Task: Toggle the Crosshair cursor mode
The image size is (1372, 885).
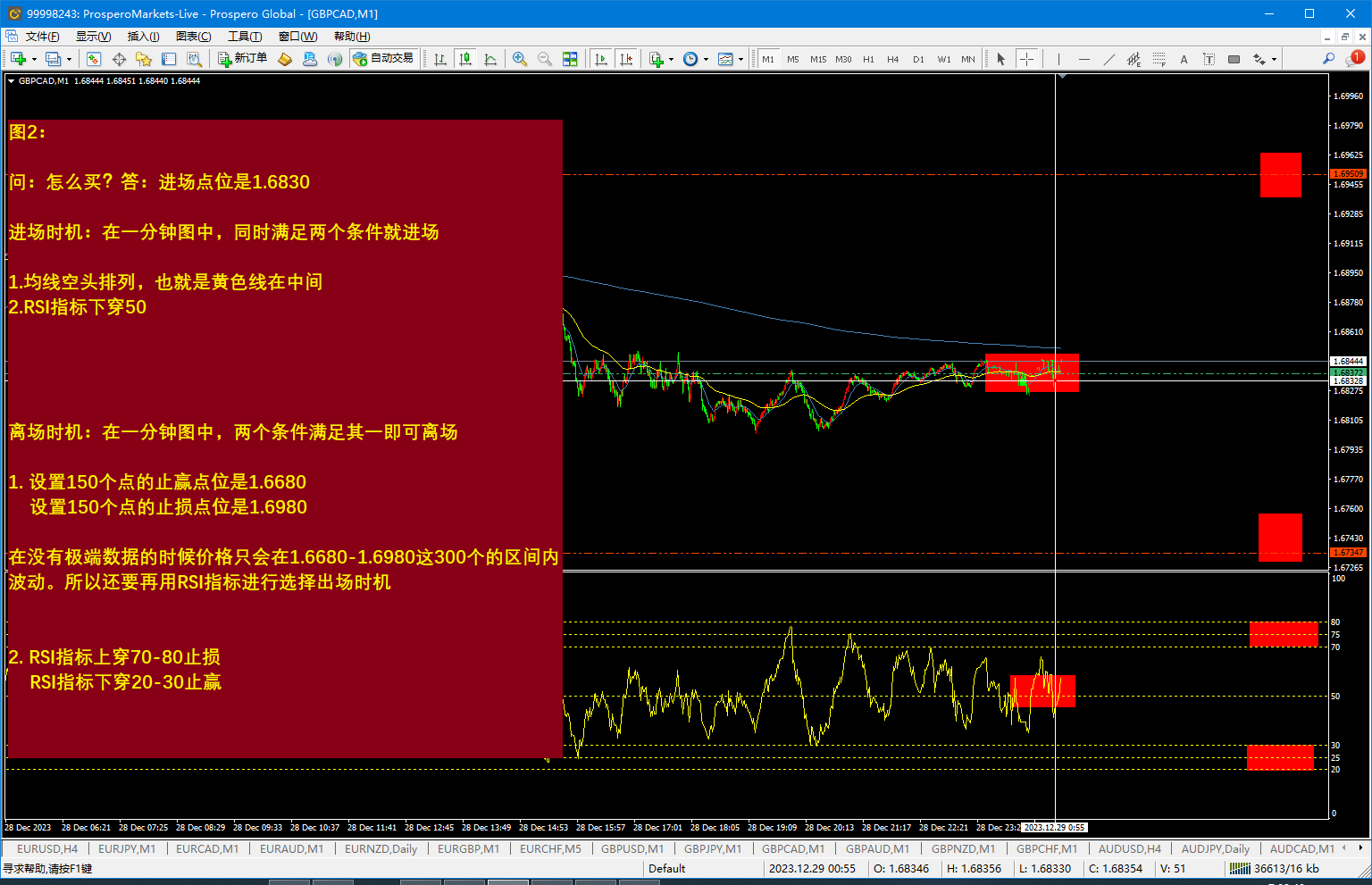Action: coord(1026,59)
